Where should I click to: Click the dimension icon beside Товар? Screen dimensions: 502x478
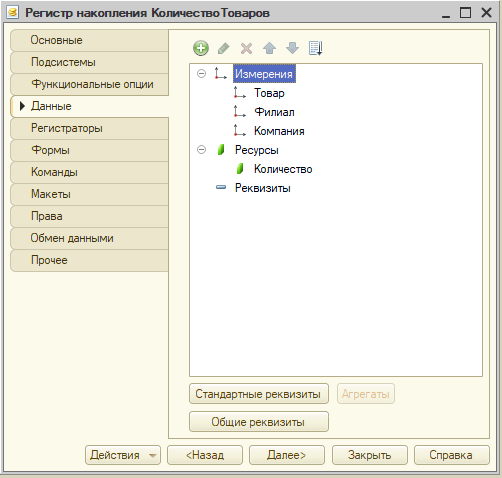[239, 92]
